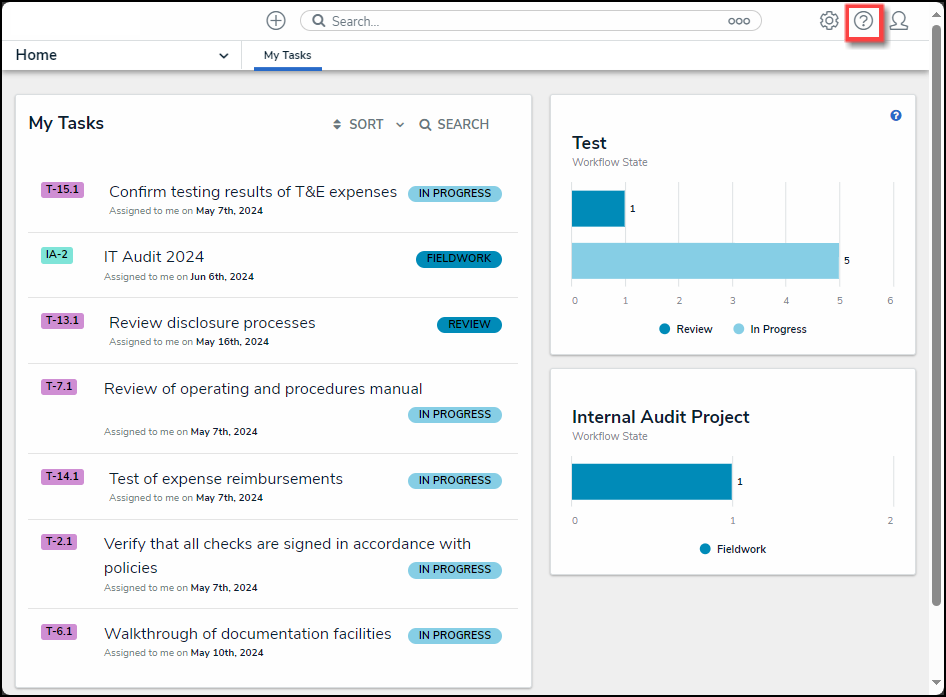Open the settings gear icon
The image size is (946, 697).
point(829,21)
